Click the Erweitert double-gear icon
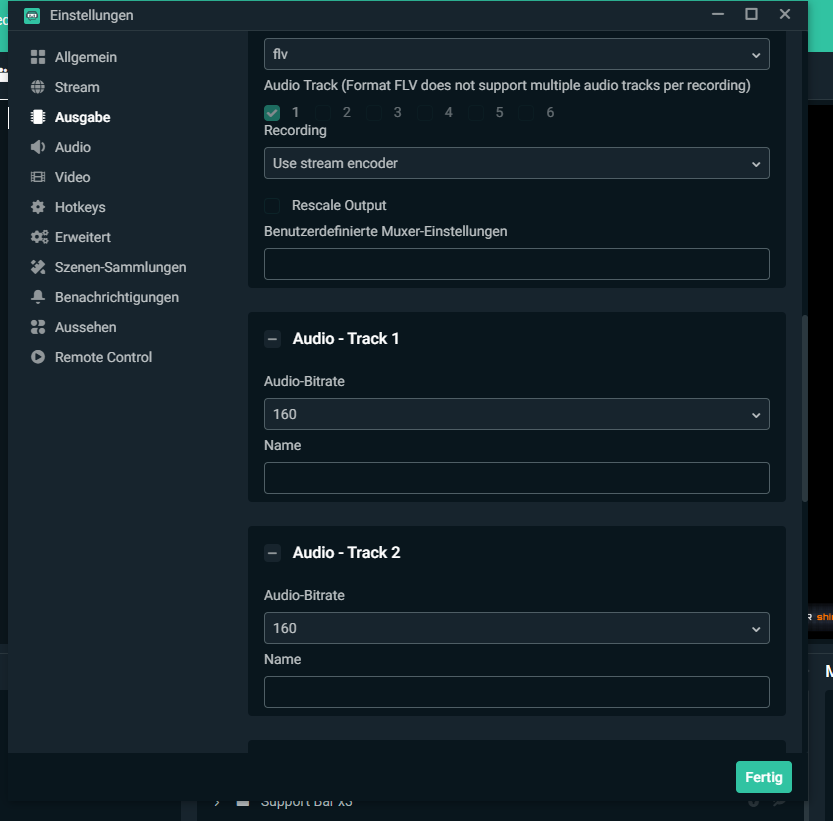 [39, 237]
